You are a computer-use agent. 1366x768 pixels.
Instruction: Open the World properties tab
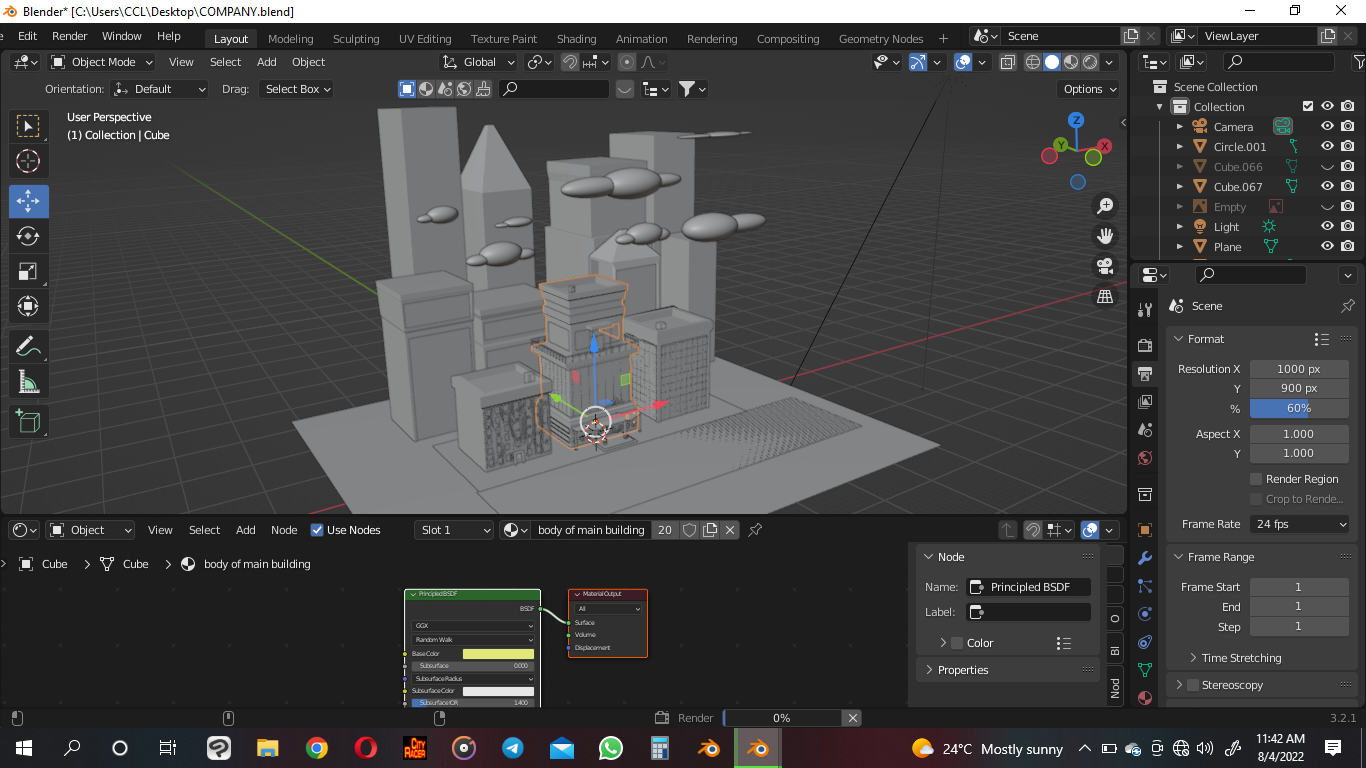point(1145,459)
